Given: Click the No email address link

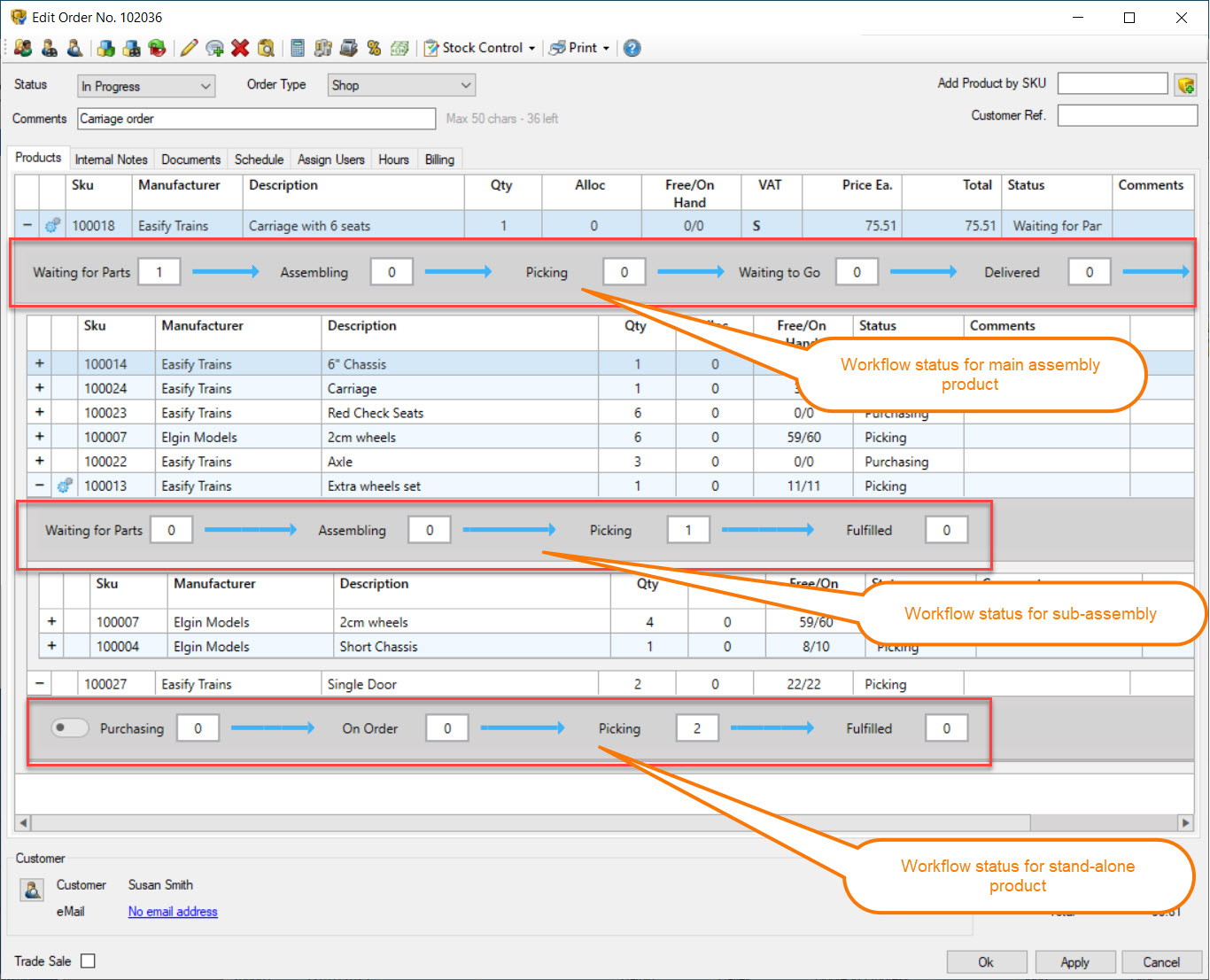Looking at the screenshot, I should (172, 911).
